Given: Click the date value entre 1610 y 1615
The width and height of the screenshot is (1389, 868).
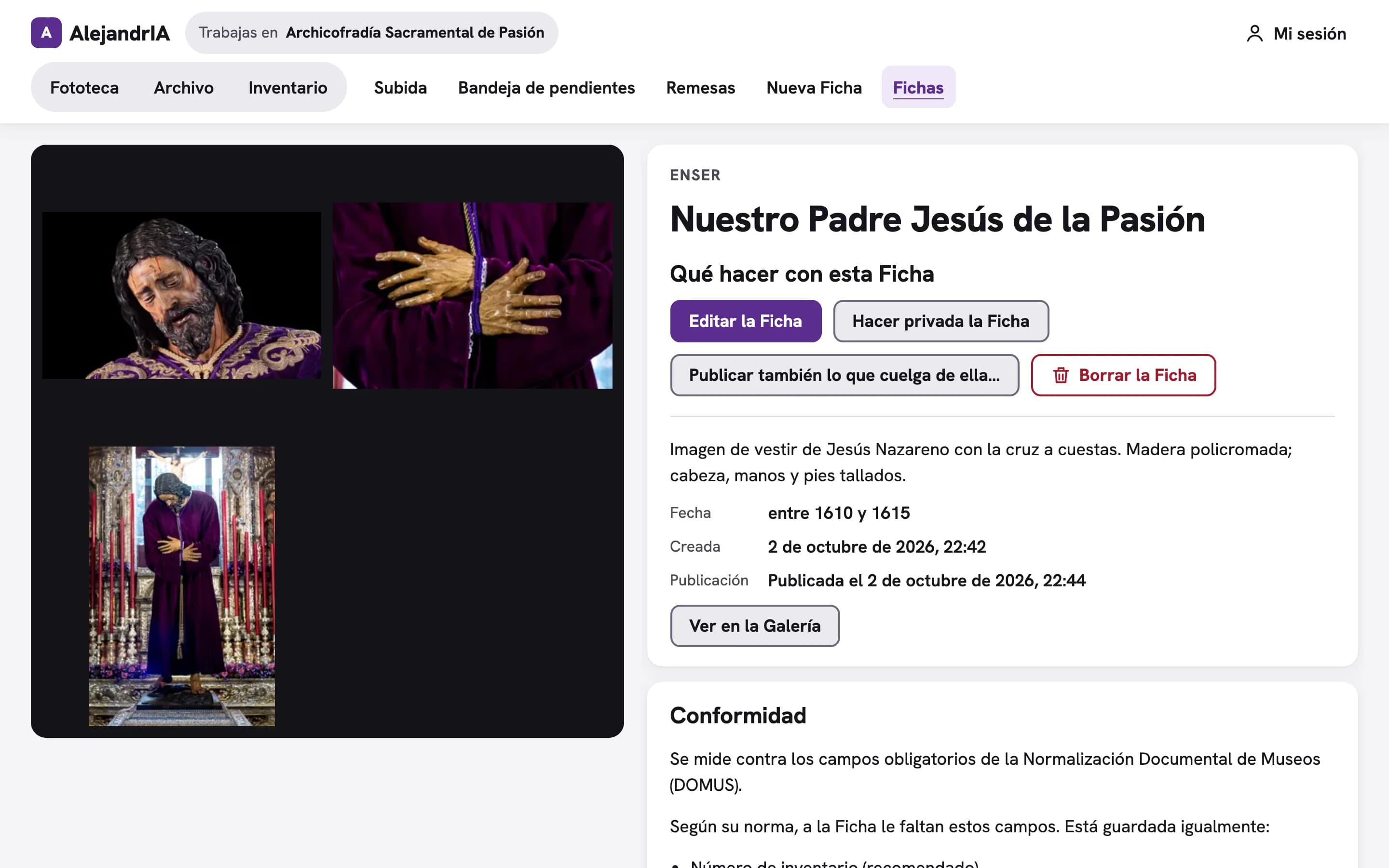Looking at the screenshot, I should click(839, 513).
